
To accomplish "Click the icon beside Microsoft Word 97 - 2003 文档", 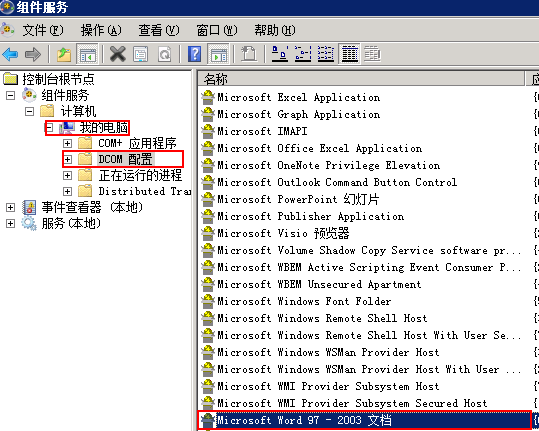I will point(208,421).
